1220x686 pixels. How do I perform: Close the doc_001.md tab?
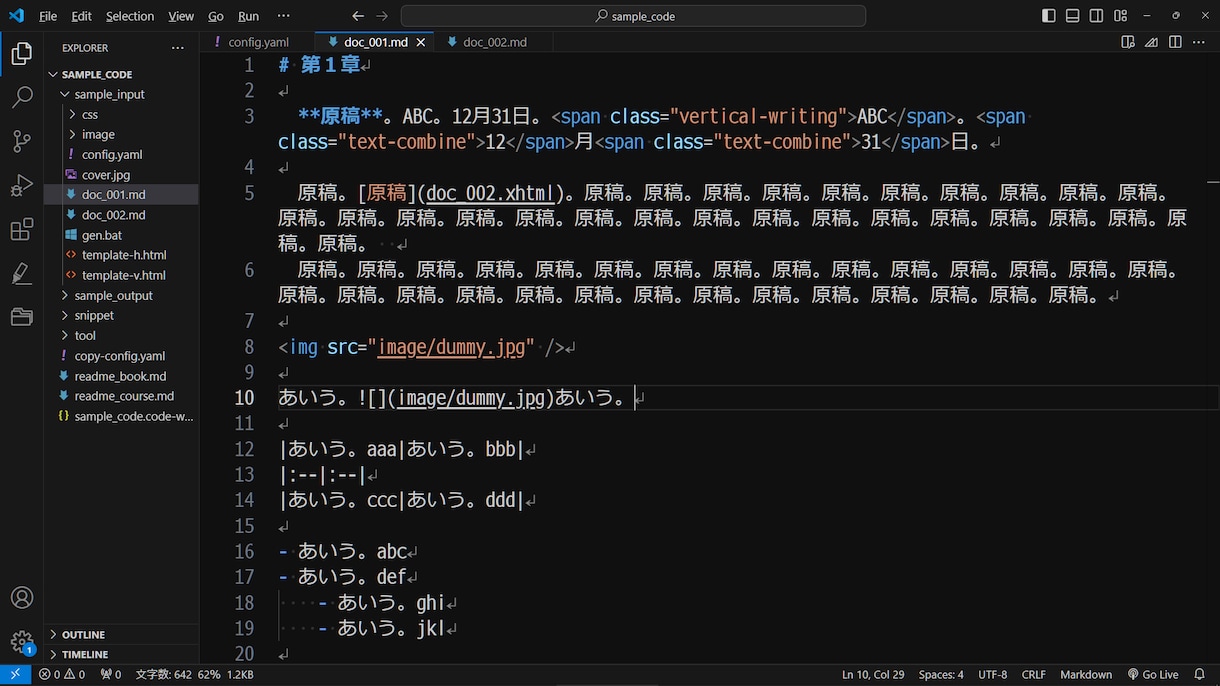pos(421,42)
